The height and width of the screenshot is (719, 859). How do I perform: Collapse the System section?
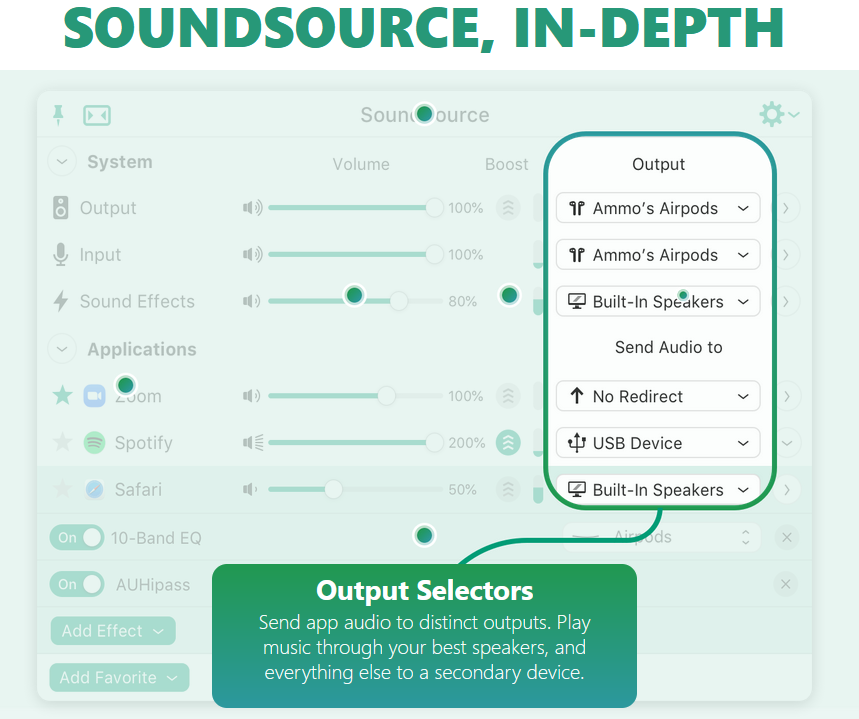(62, 162)
